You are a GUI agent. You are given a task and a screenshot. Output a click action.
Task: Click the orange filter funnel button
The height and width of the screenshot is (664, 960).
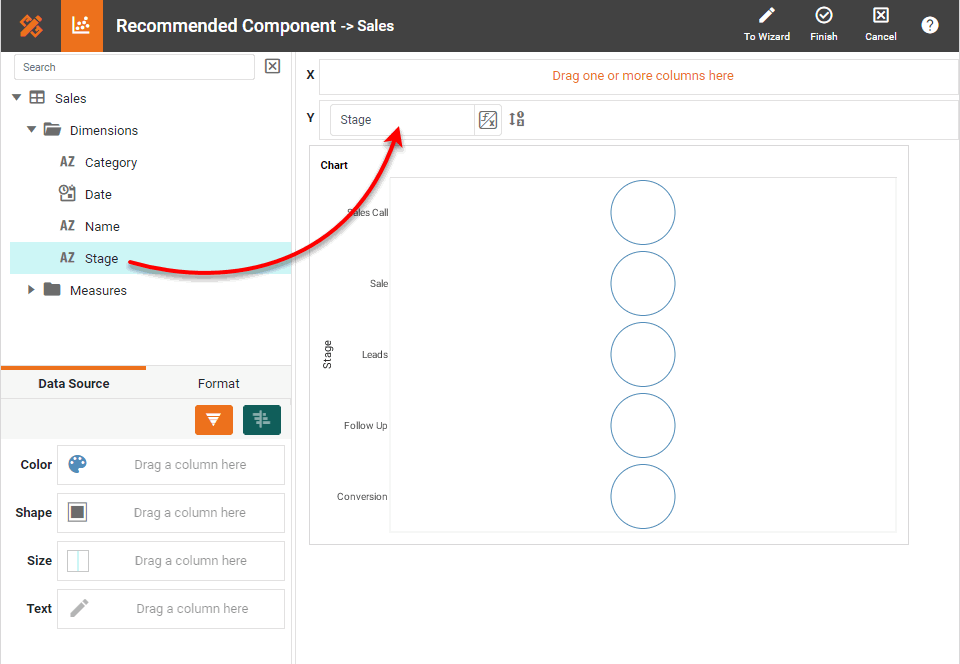tap(214, 420)
